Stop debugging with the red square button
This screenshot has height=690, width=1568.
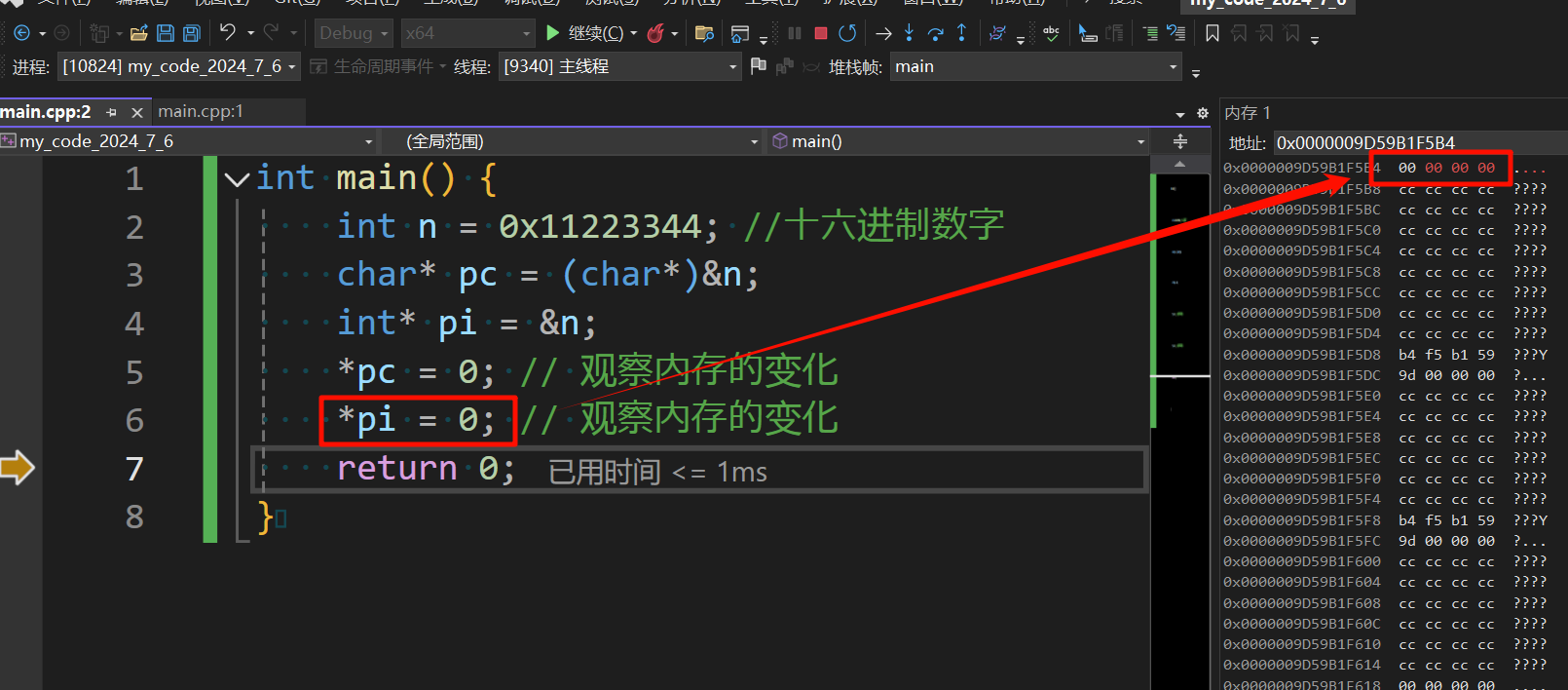pos(821,33)
